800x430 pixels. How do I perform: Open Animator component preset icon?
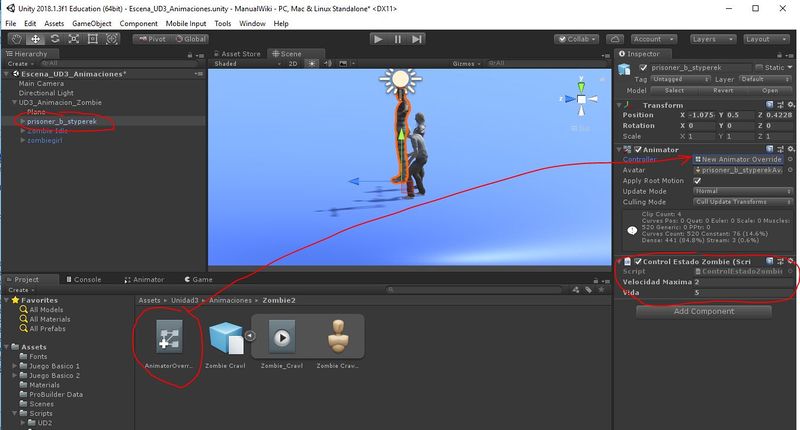click(780, 149)
